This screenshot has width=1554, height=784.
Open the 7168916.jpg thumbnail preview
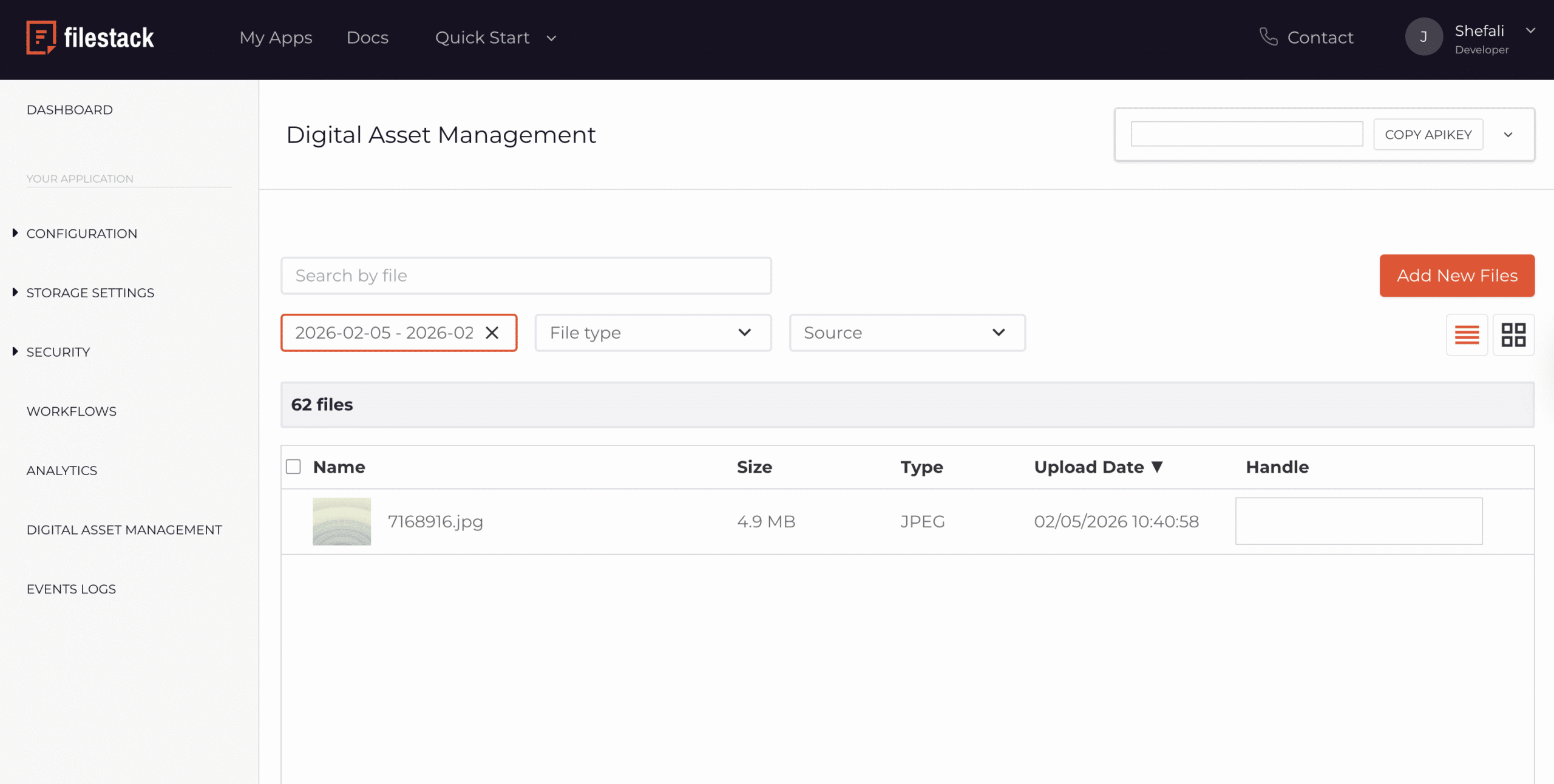(341, 521)
